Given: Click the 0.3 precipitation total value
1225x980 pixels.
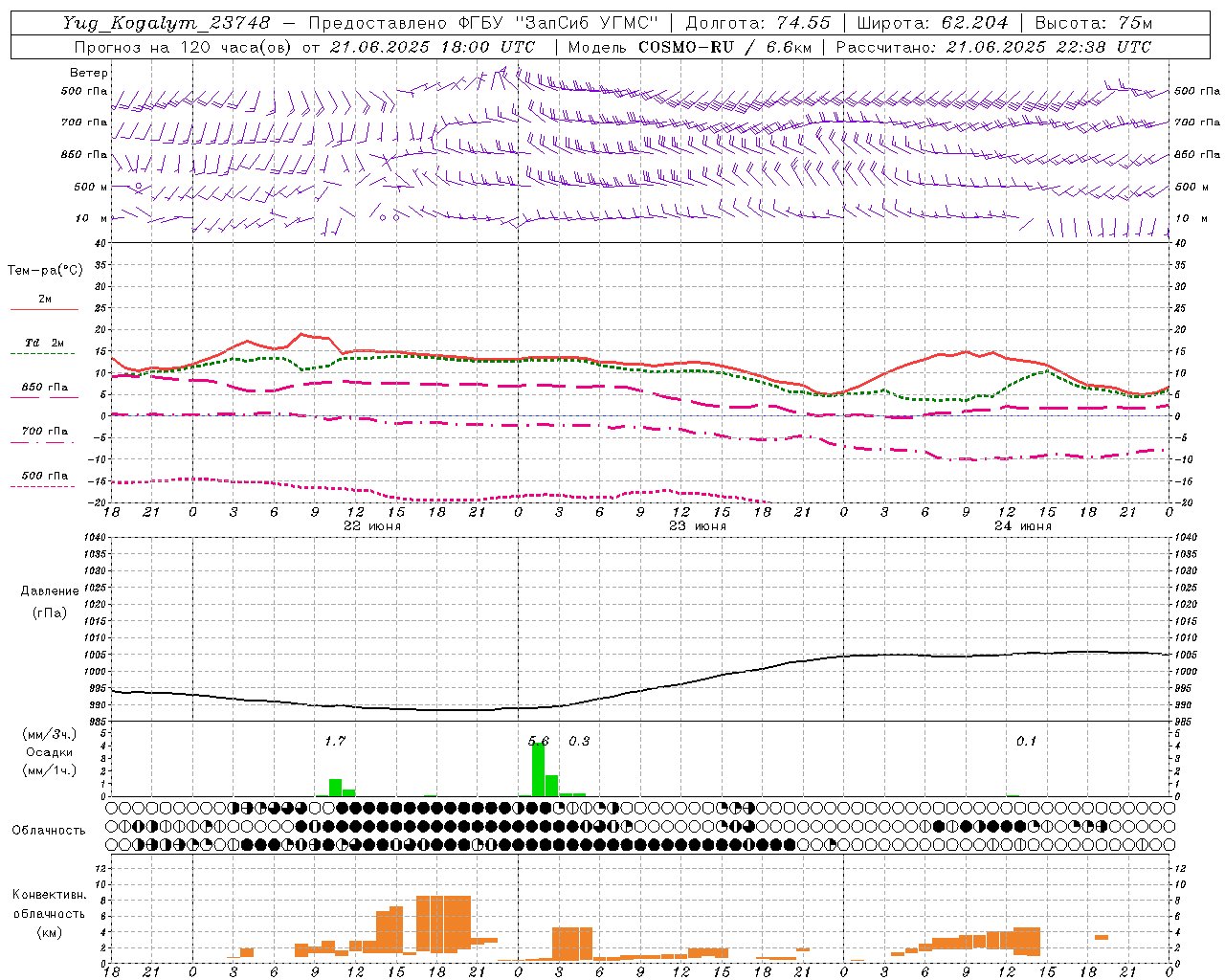Looking at the screenshot, I should (x=579, y=741).
